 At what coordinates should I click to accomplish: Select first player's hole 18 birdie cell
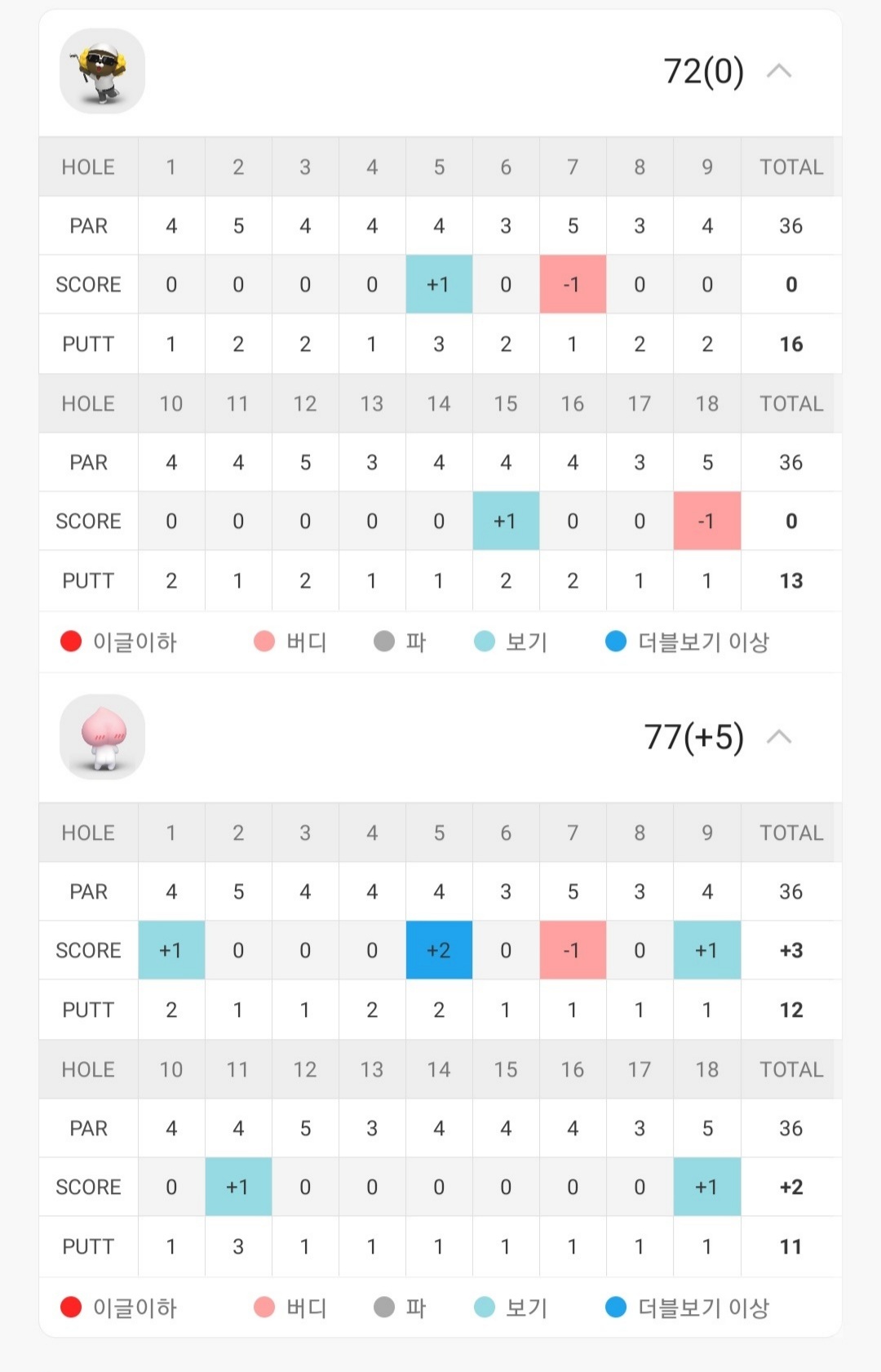point(707,521)
